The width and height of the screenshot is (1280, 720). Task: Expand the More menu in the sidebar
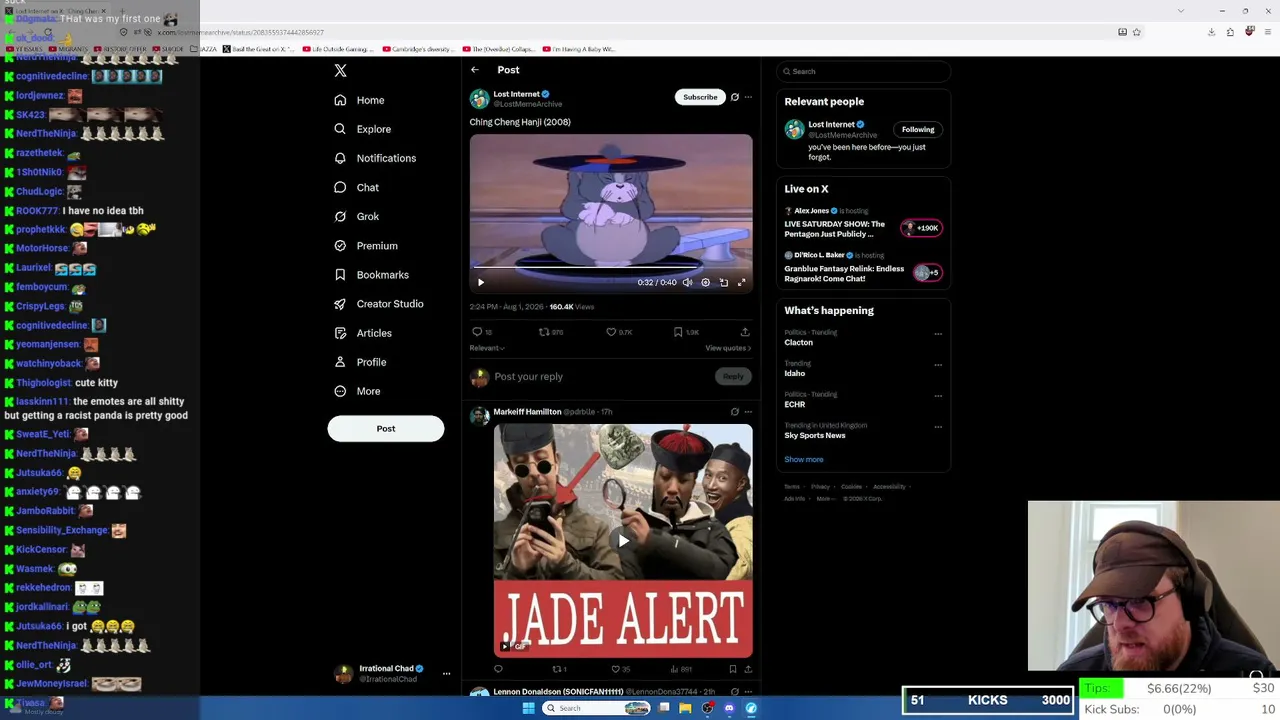coord(357,391)
